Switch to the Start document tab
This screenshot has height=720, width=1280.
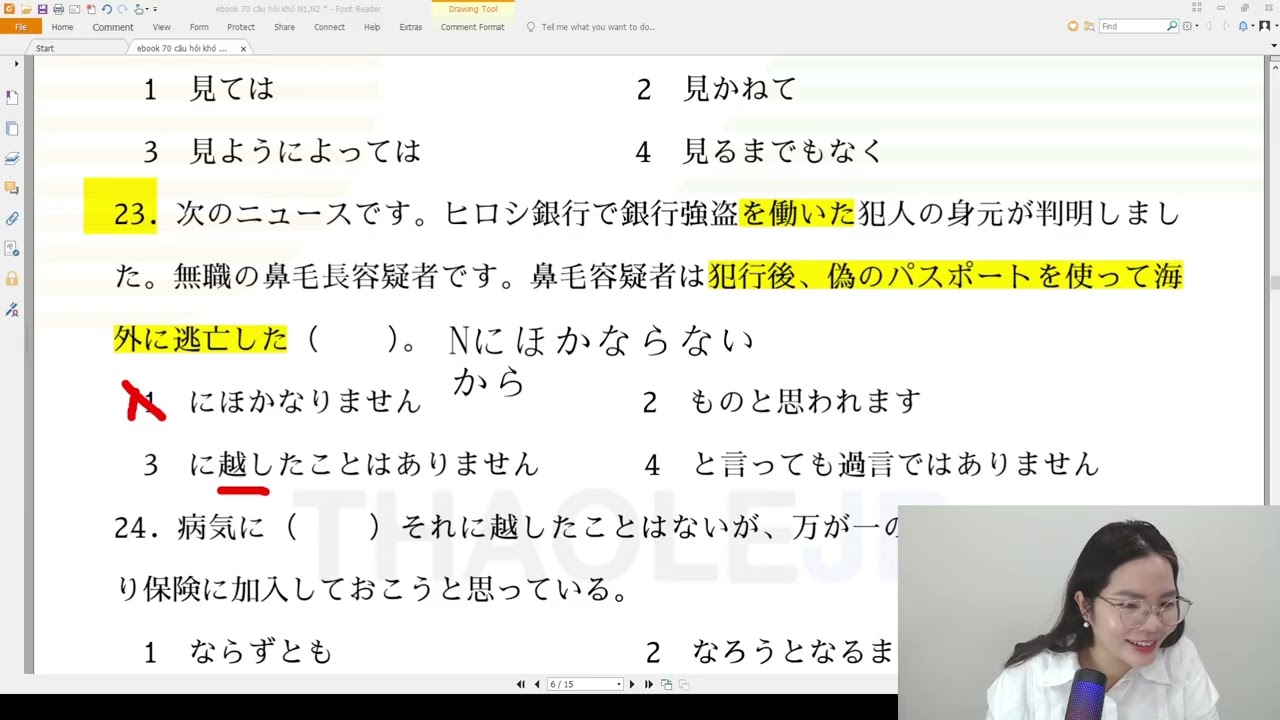tap(45, 48)
